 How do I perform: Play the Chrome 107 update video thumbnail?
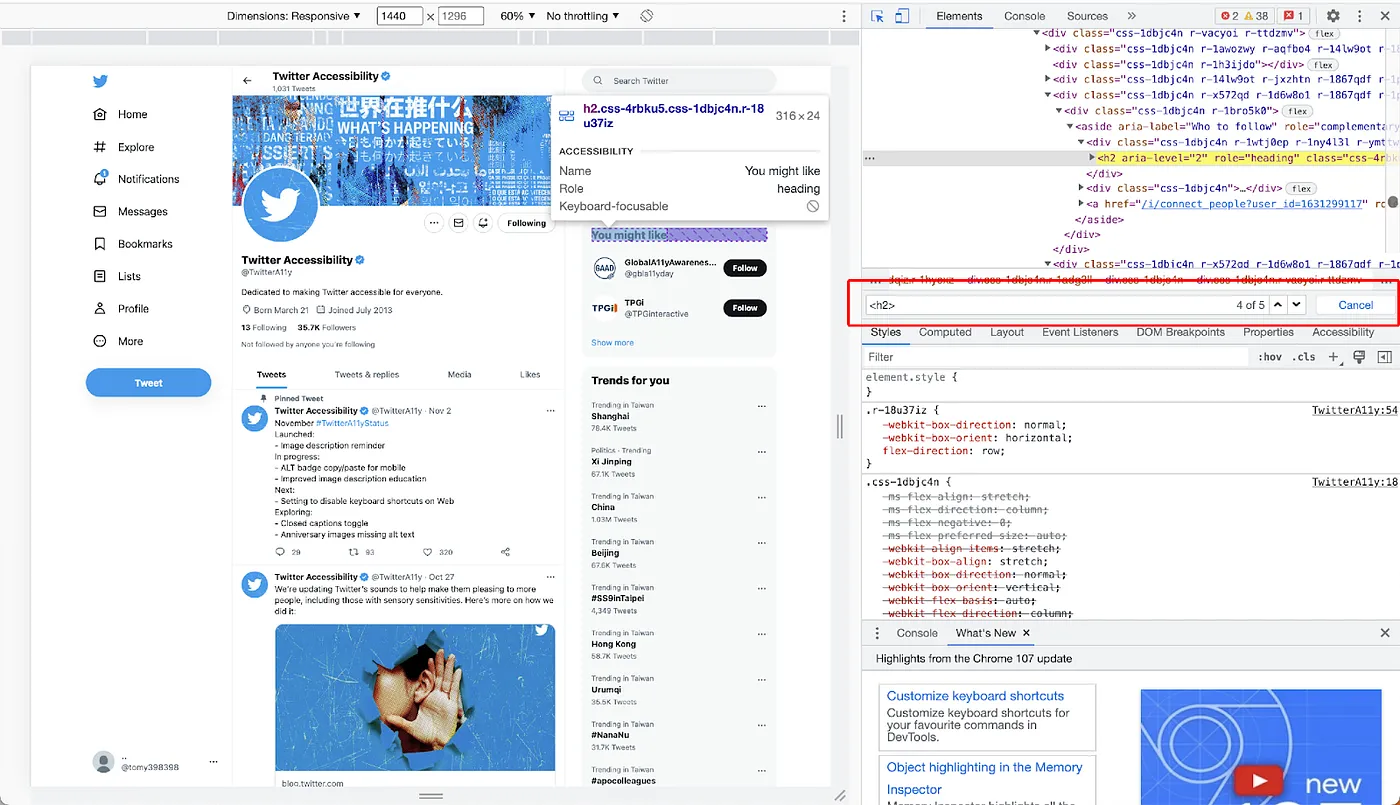tap(1259, 780)
